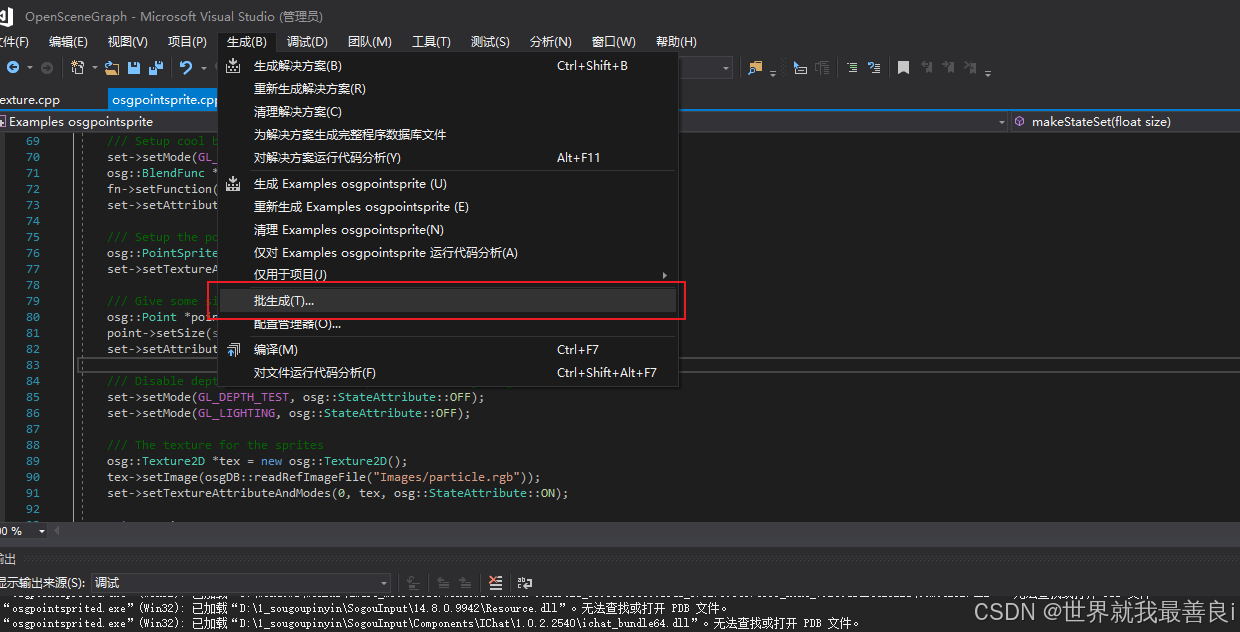Open the 调试(D) menu
This screenshot has width=1240, height=632.
(x=307, y=42)
